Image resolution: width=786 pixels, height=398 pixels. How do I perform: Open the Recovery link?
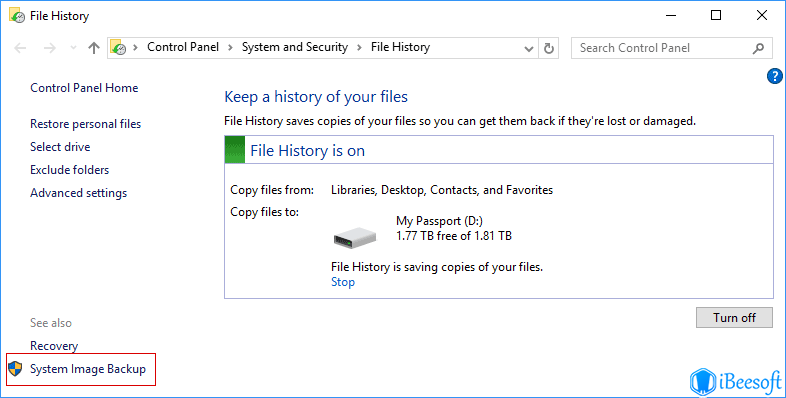[54, 346]
